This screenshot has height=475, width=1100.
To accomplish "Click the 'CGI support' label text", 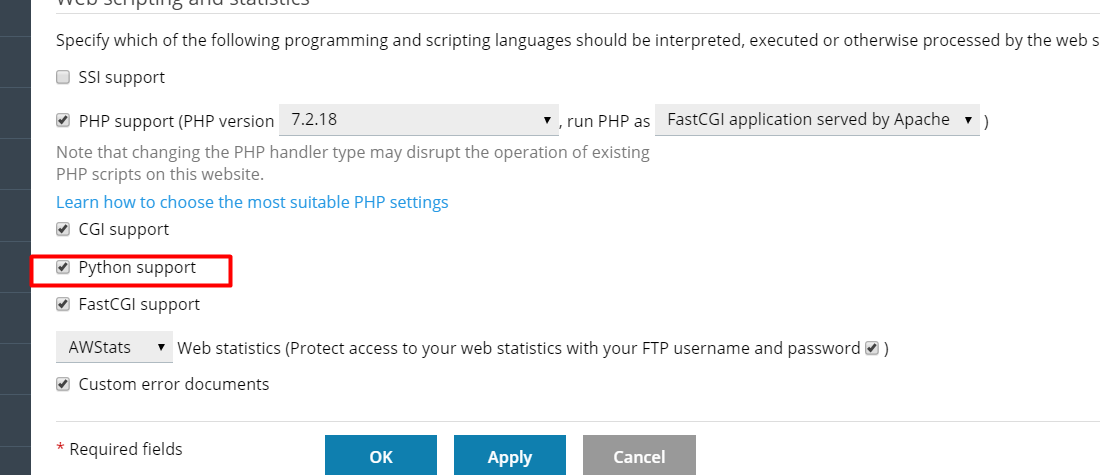I will coord(123,229).
